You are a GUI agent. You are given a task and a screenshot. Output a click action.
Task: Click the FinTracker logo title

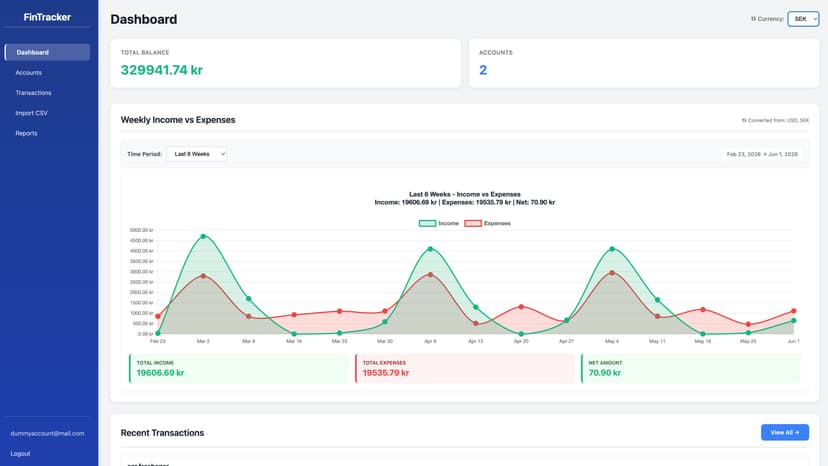47,17
